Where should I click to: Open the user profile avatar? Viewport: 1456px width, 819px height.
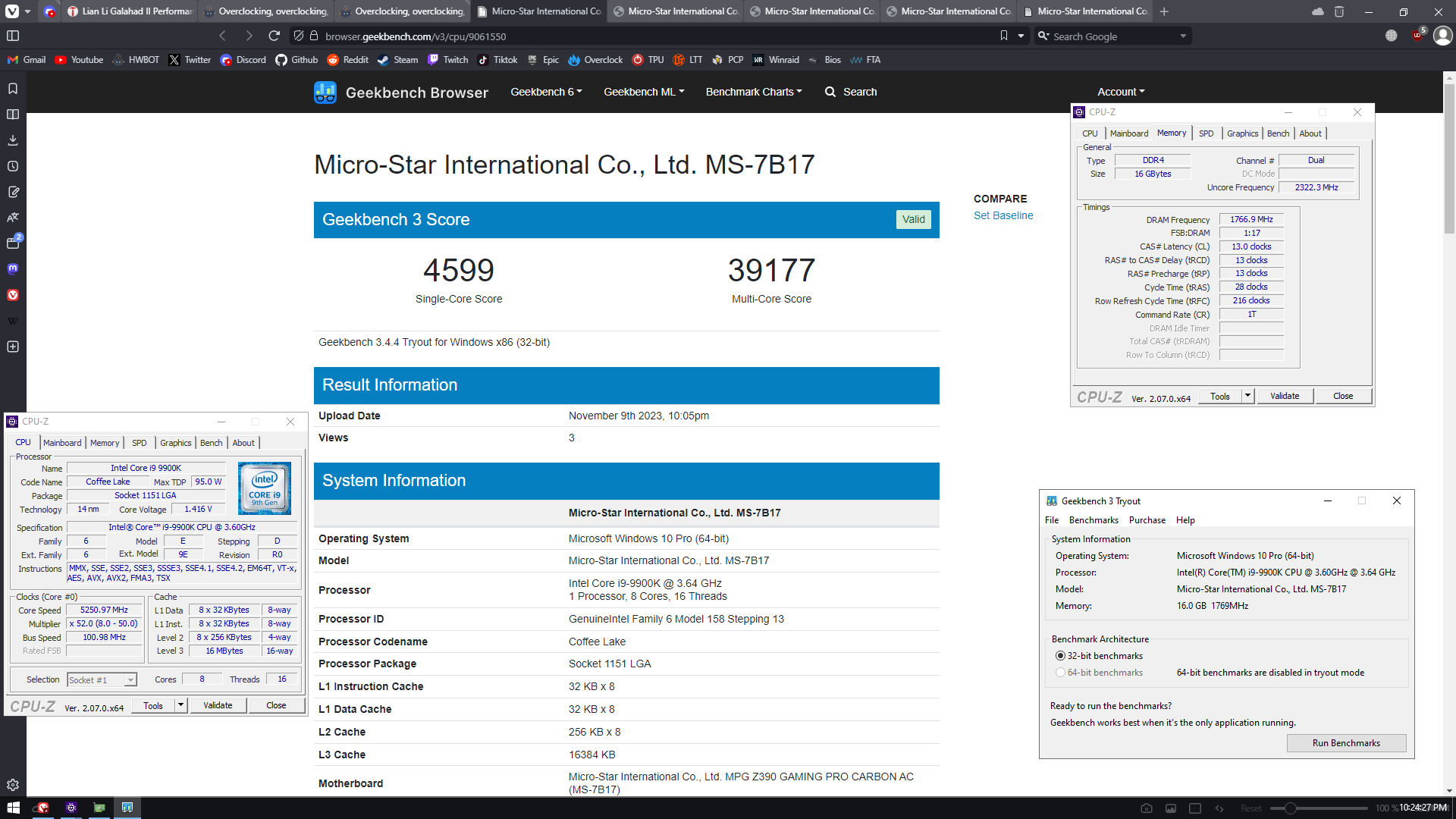tap(1443, 36)
